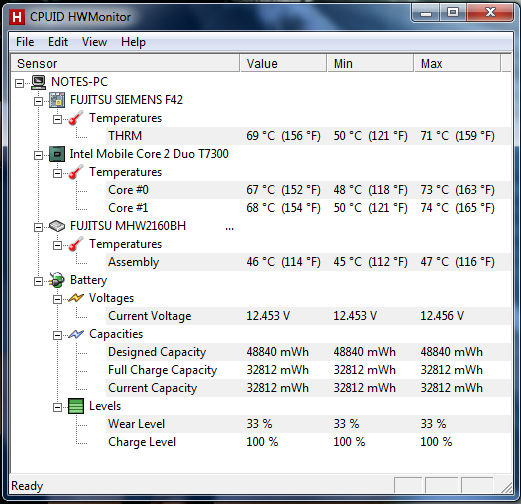This screenshot has width=521, height=504.
Task: Collapse the Battery node
Action: [38, 281]
